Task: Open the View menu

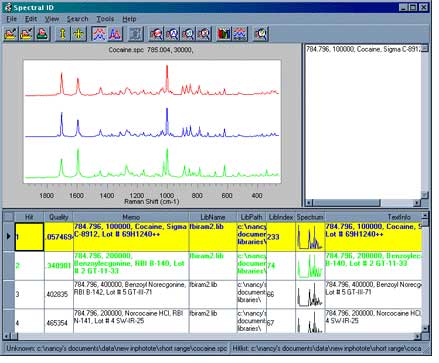Action: point(52,19)
